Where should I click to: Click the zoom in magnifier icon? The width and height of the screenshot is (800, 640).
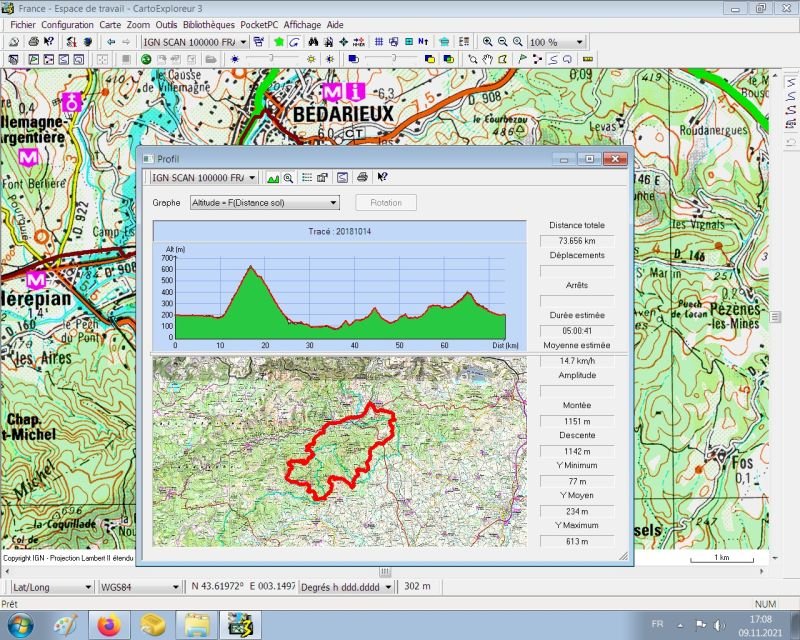[x=488, y=42]
